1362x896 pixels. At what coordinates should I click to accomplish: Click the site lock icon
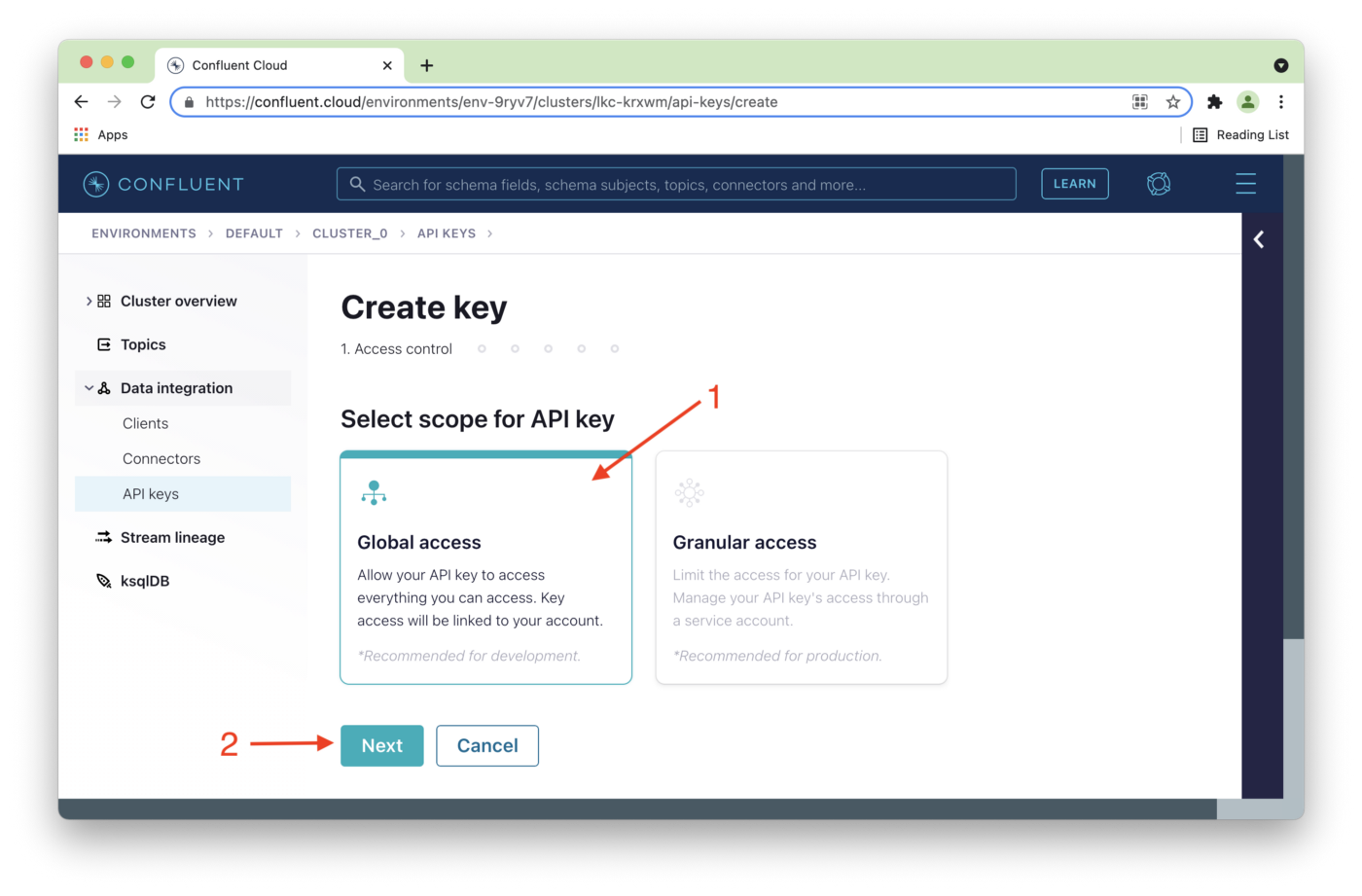[x=189, y=101]
